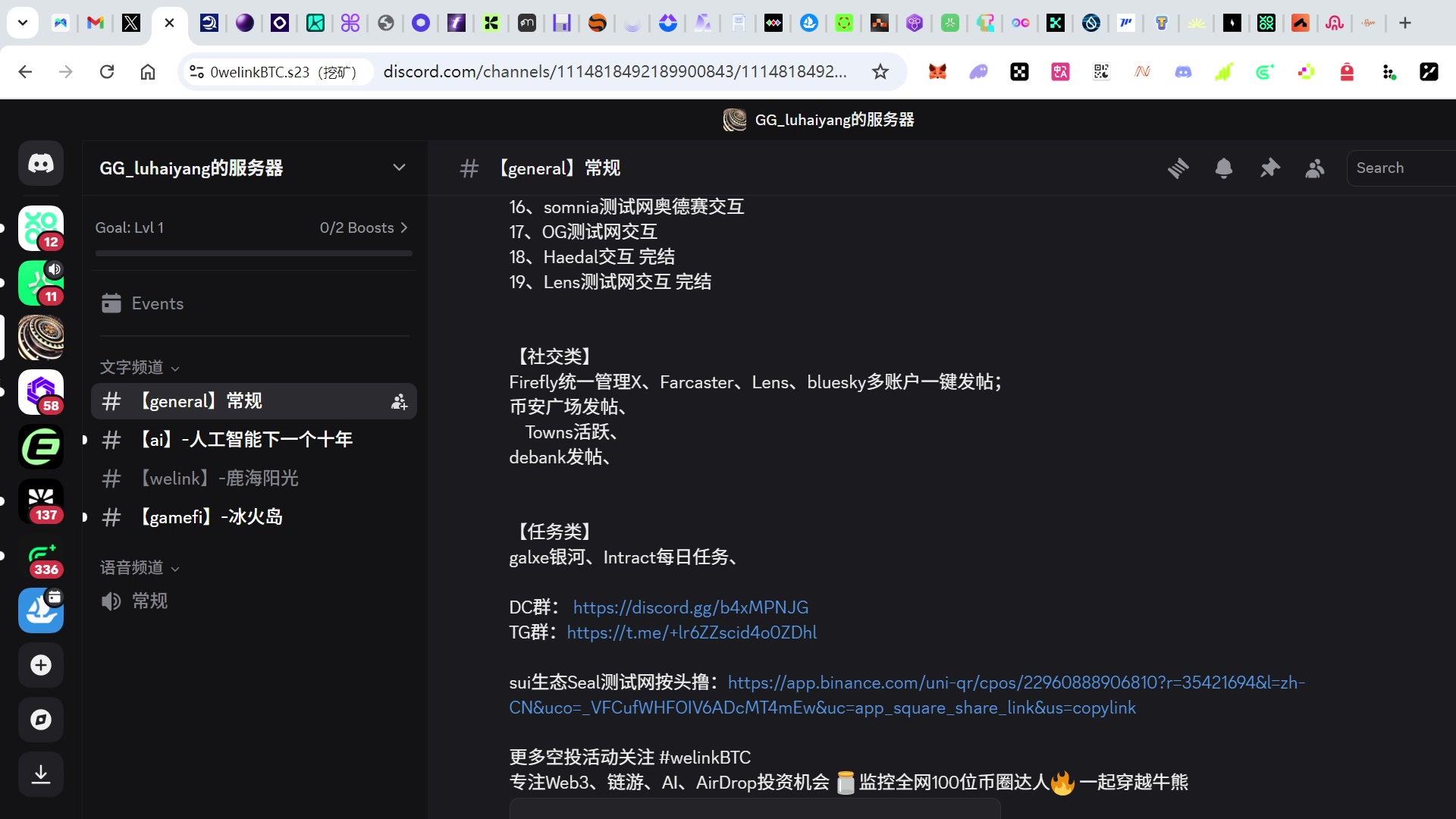
Task: Click the Discord Search field
Action: point(1401,168)
